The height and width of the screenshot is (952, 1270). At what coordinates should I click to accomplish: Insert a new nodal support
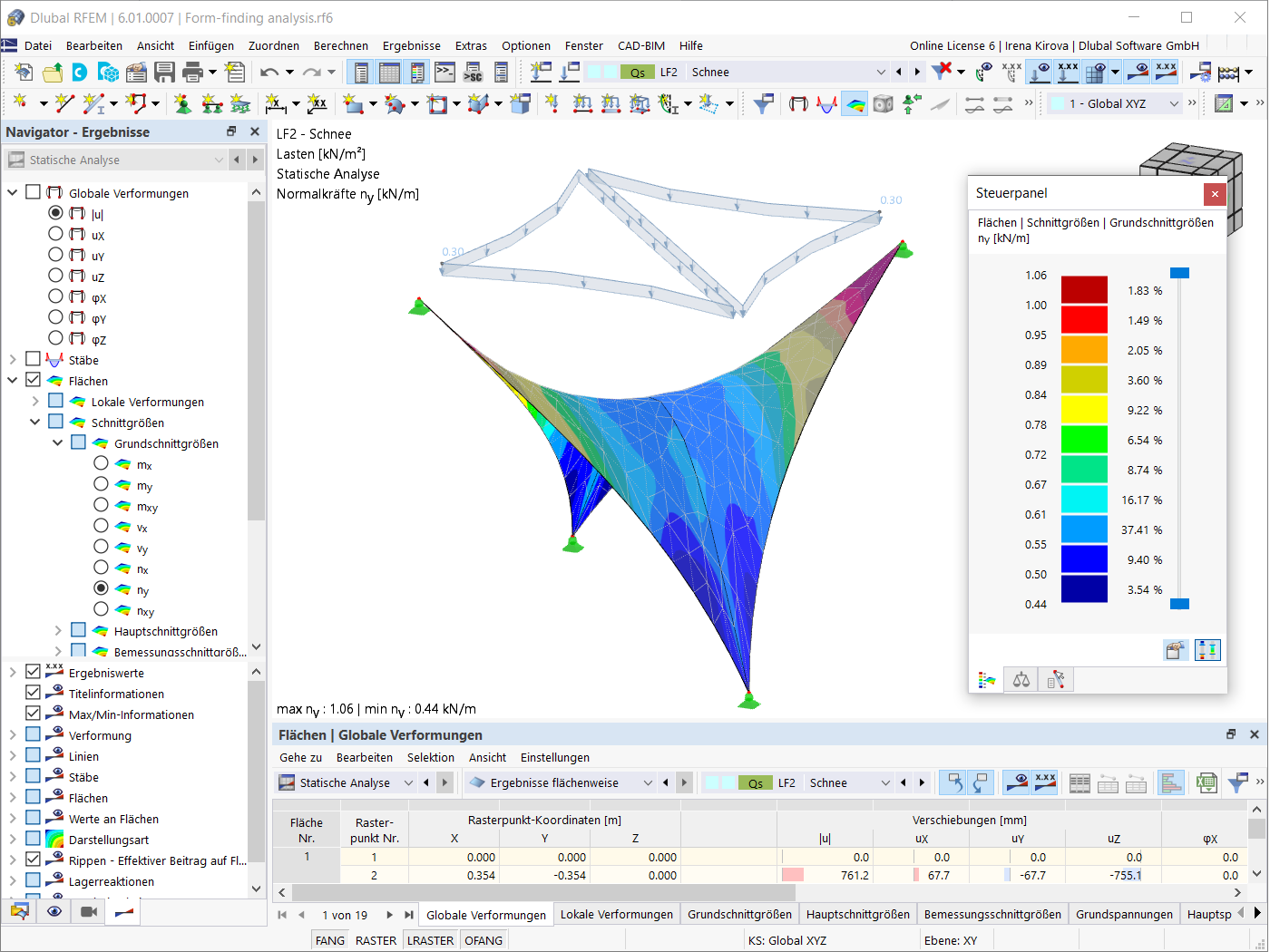pyautogui.click(x=182, y=104)
